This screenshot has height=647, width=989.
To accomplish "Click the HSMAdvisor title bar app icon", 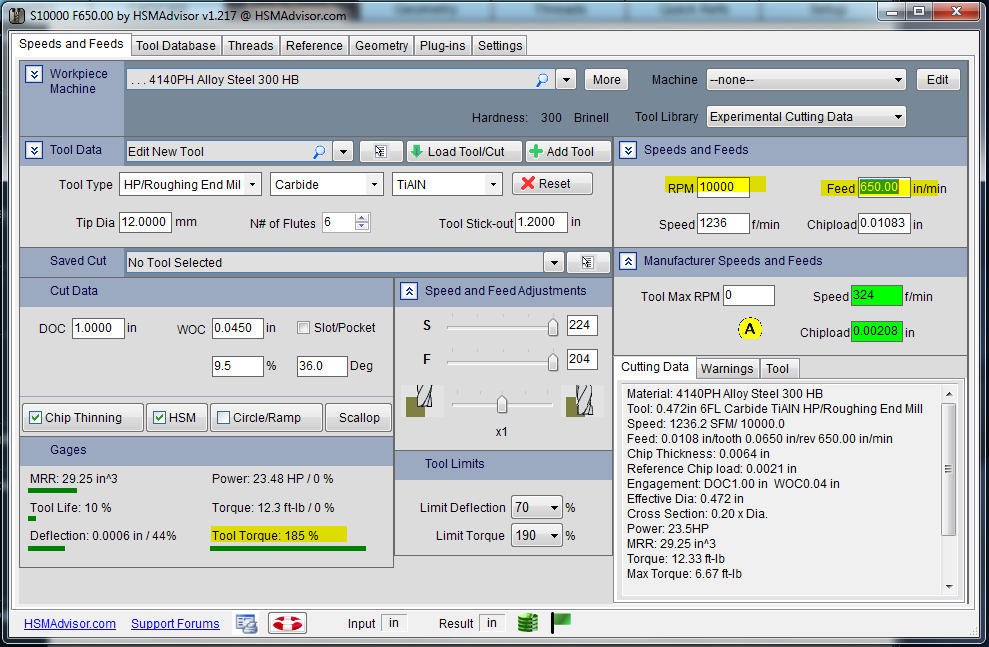I will point(18,15).
